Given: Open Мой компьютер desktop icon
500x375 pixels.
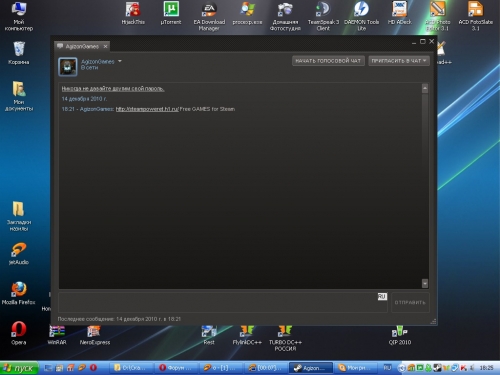Looking at the screenshot, I should coord(19,16).
